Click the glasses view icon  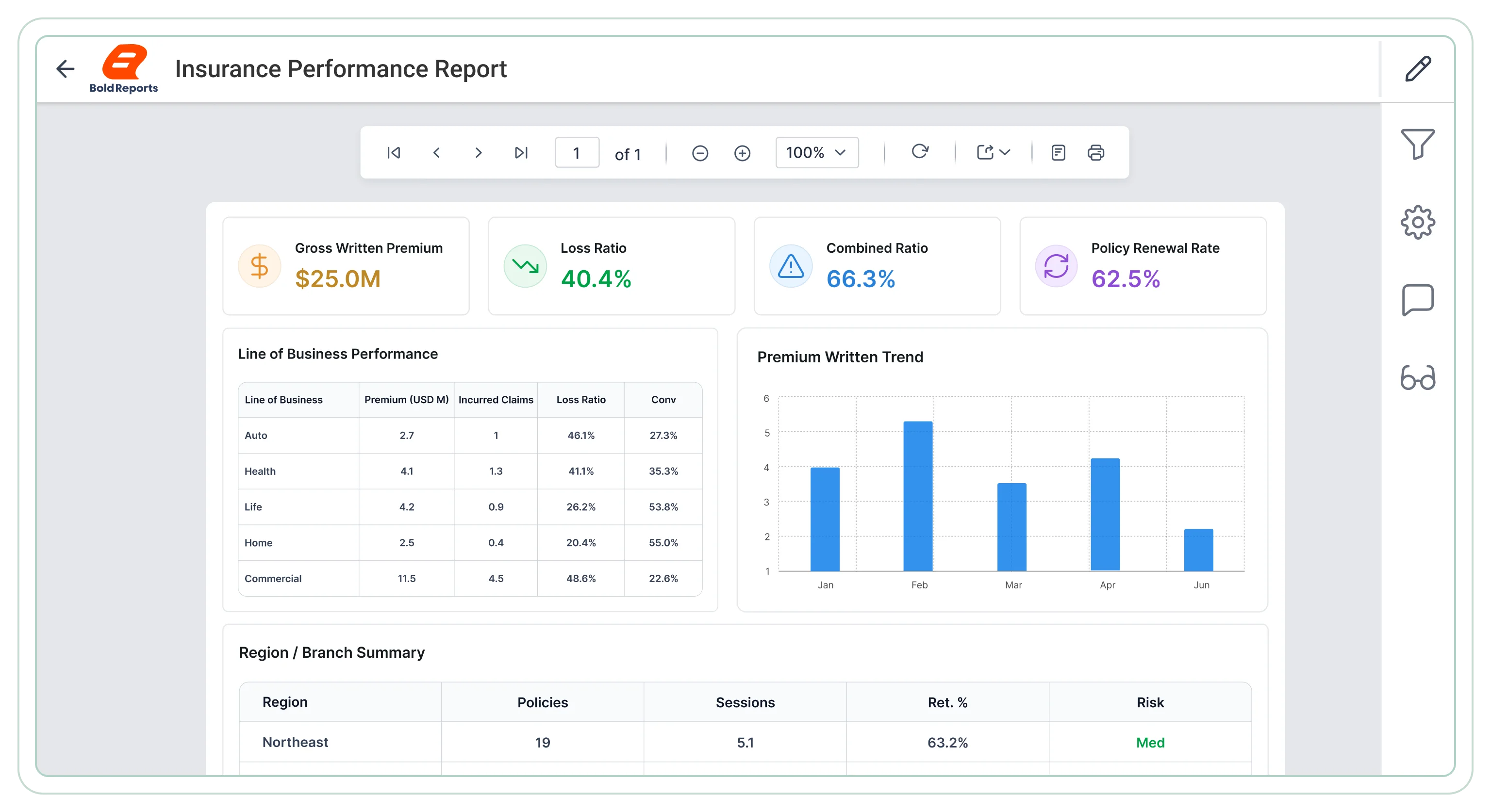click(1418, 378)
